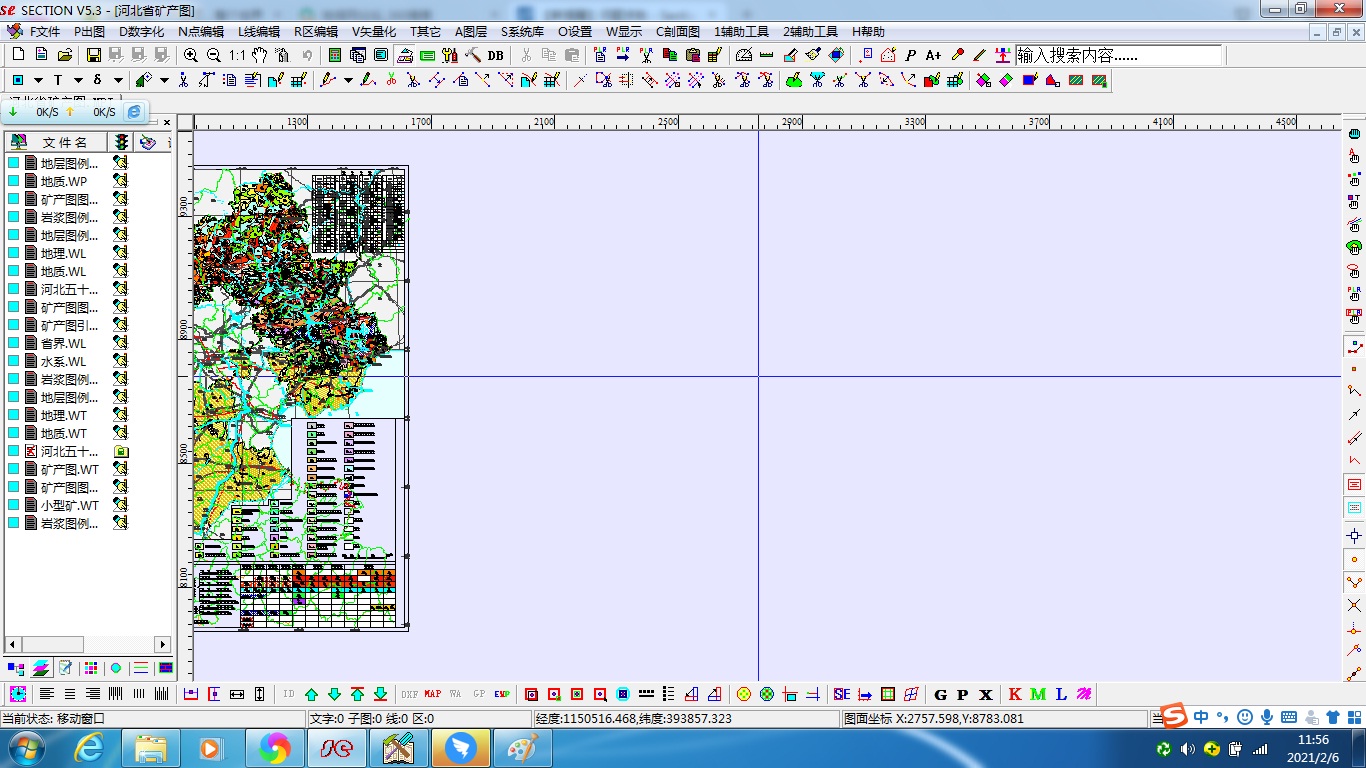
Task: Click the red scissors line cut tool
Action: (x=391, y=80)
